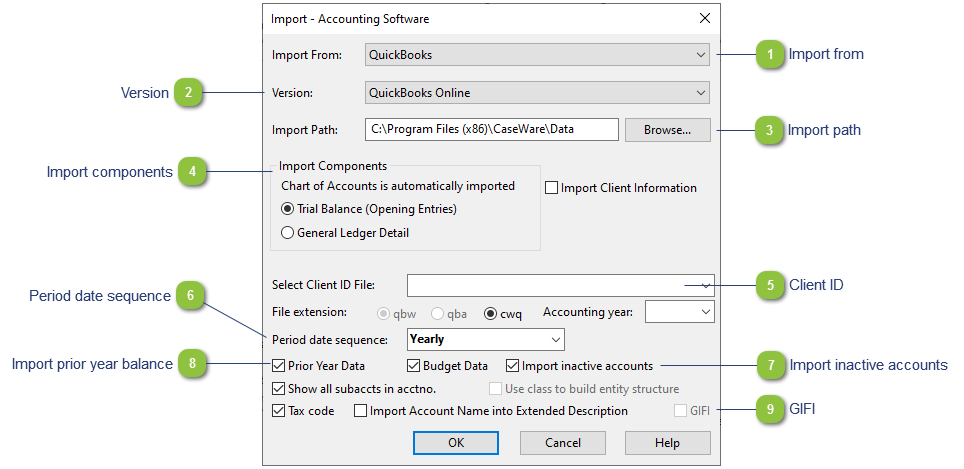Click the green callout badge number 4

pos(192,172)
